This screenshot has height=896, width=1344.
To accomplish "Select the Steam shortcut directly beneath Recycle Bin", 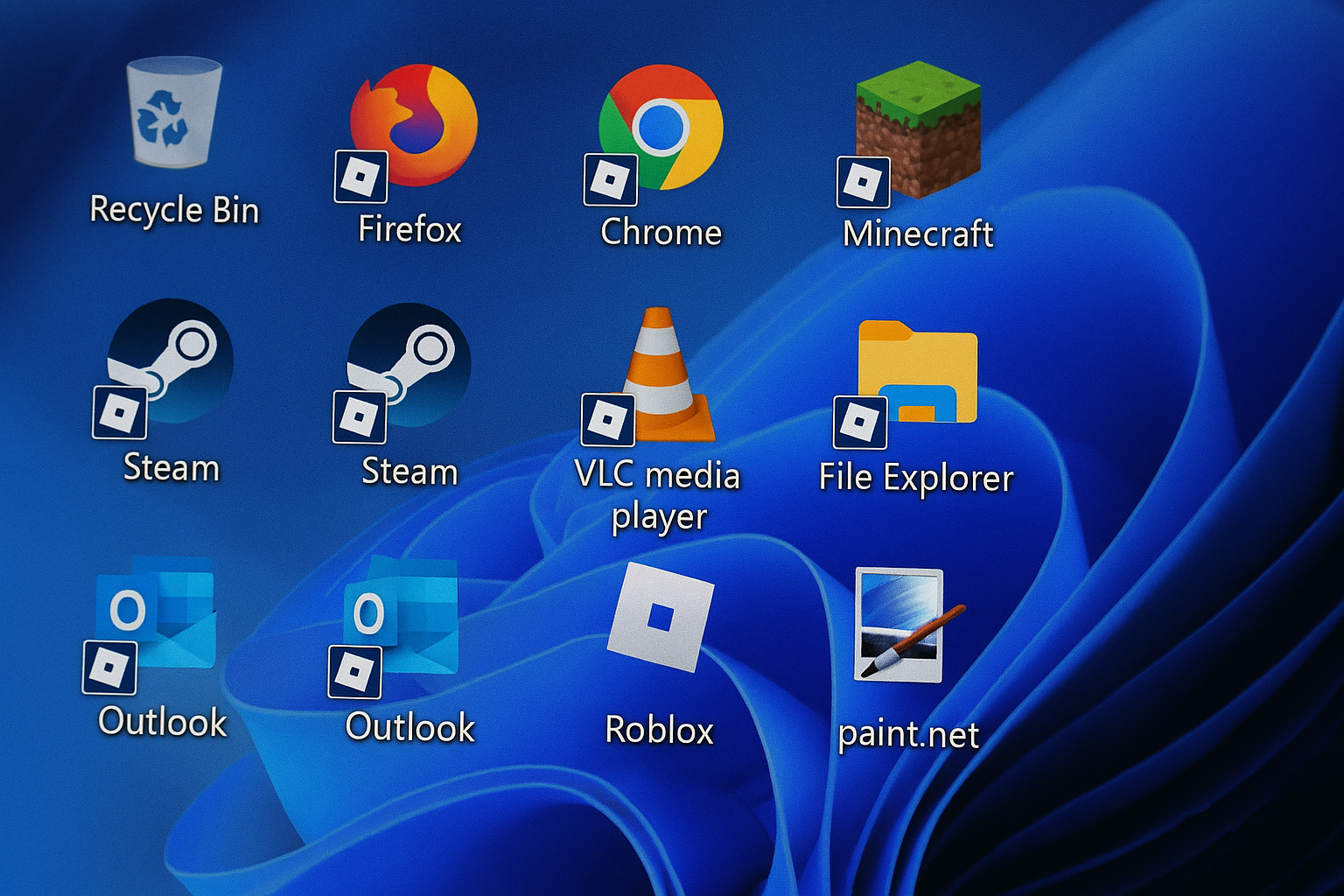I will pos(170,361).
